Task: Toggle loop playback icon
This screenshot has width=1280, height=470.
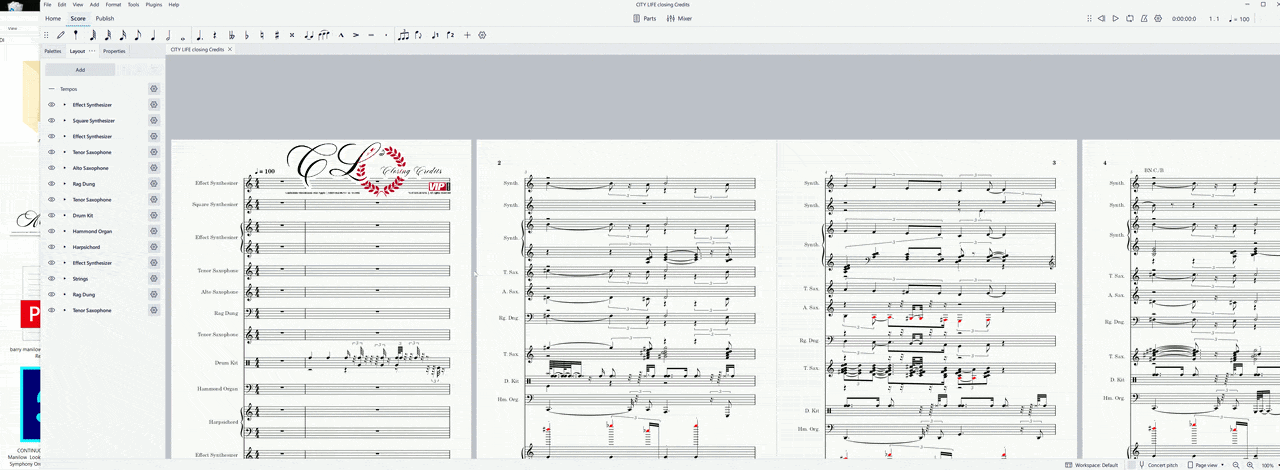Action: 1129,18
